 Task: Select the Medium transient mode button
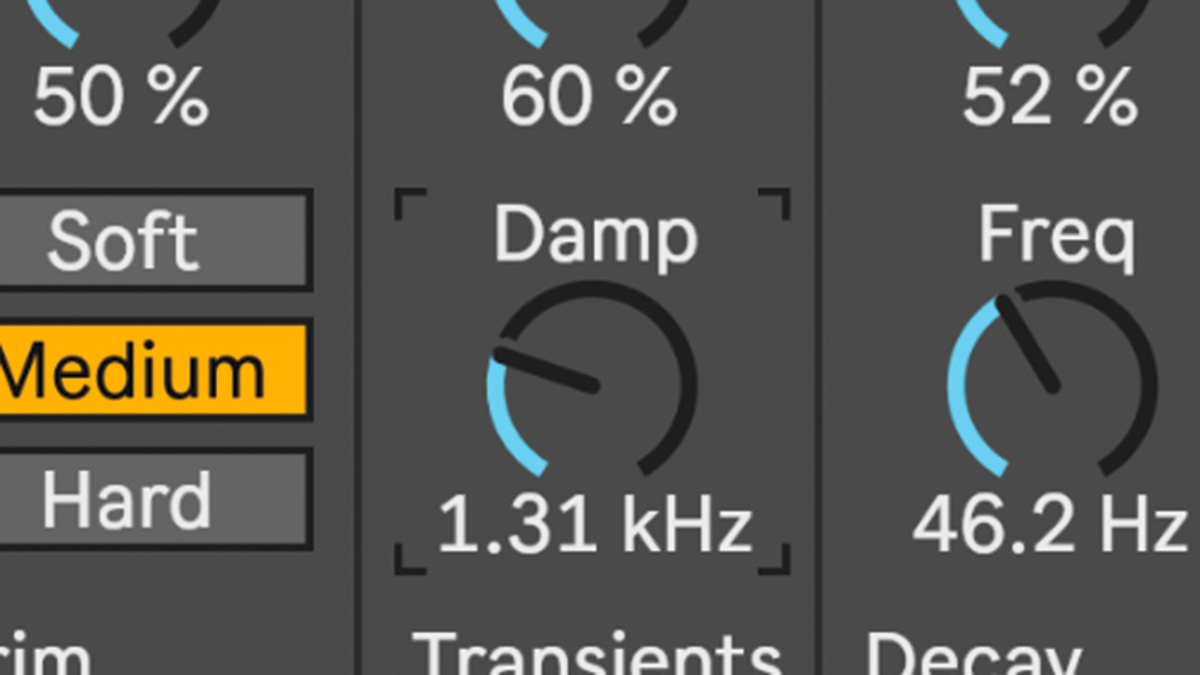[x=154, y=370]
